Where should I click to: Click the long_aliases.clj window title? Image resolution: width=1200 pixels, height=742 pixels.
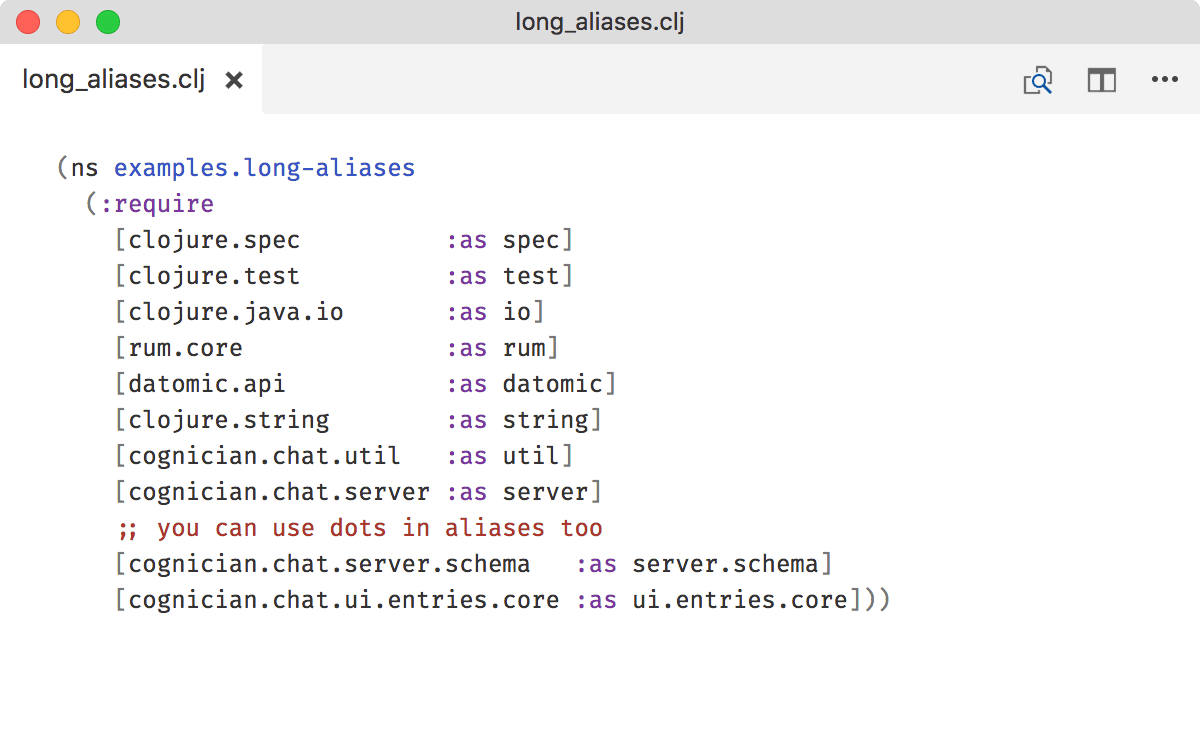599,22
